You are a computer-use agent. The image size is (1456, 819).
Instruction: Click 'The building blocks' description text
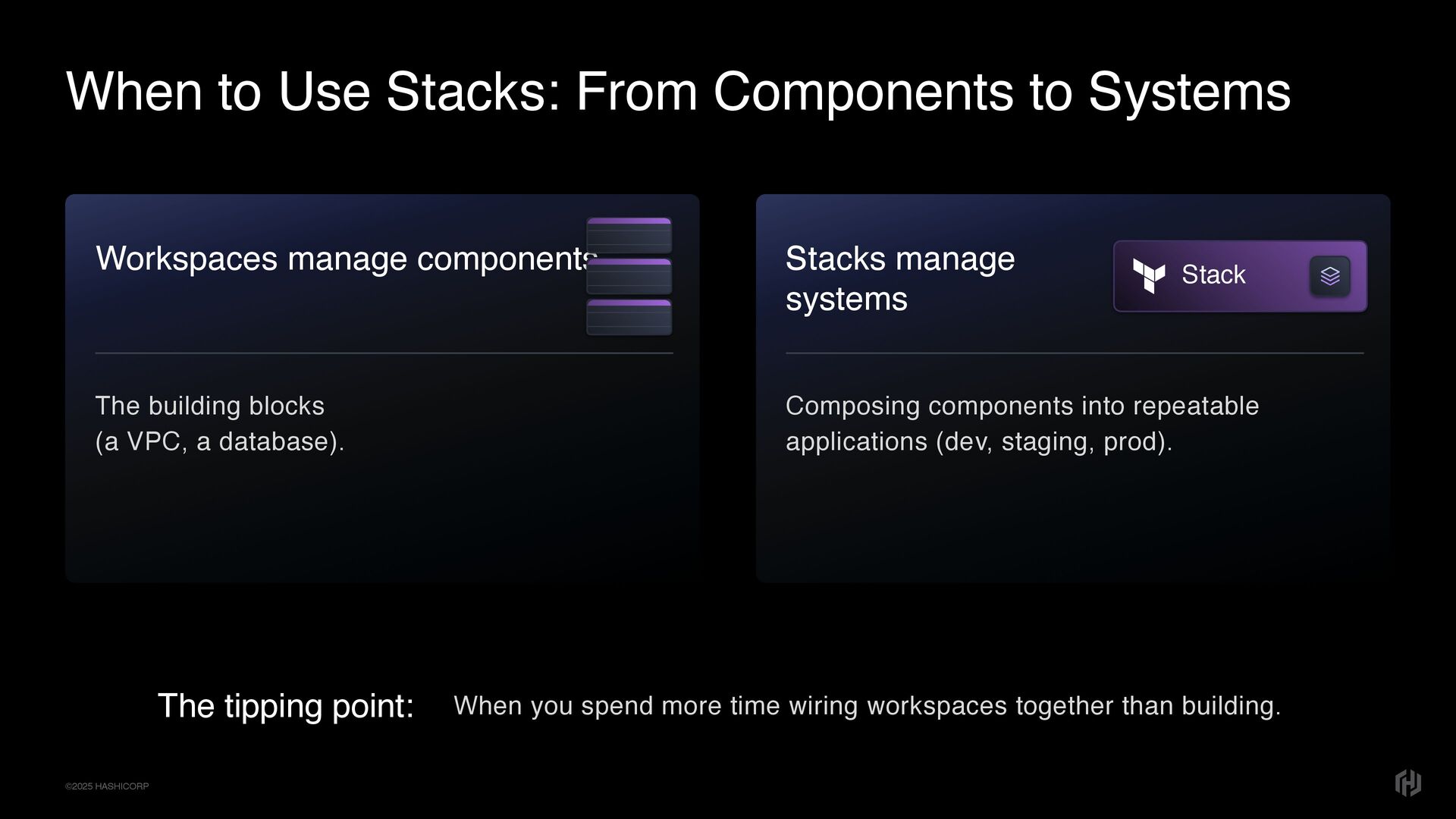pyautogui.click(x=210, y=406)
